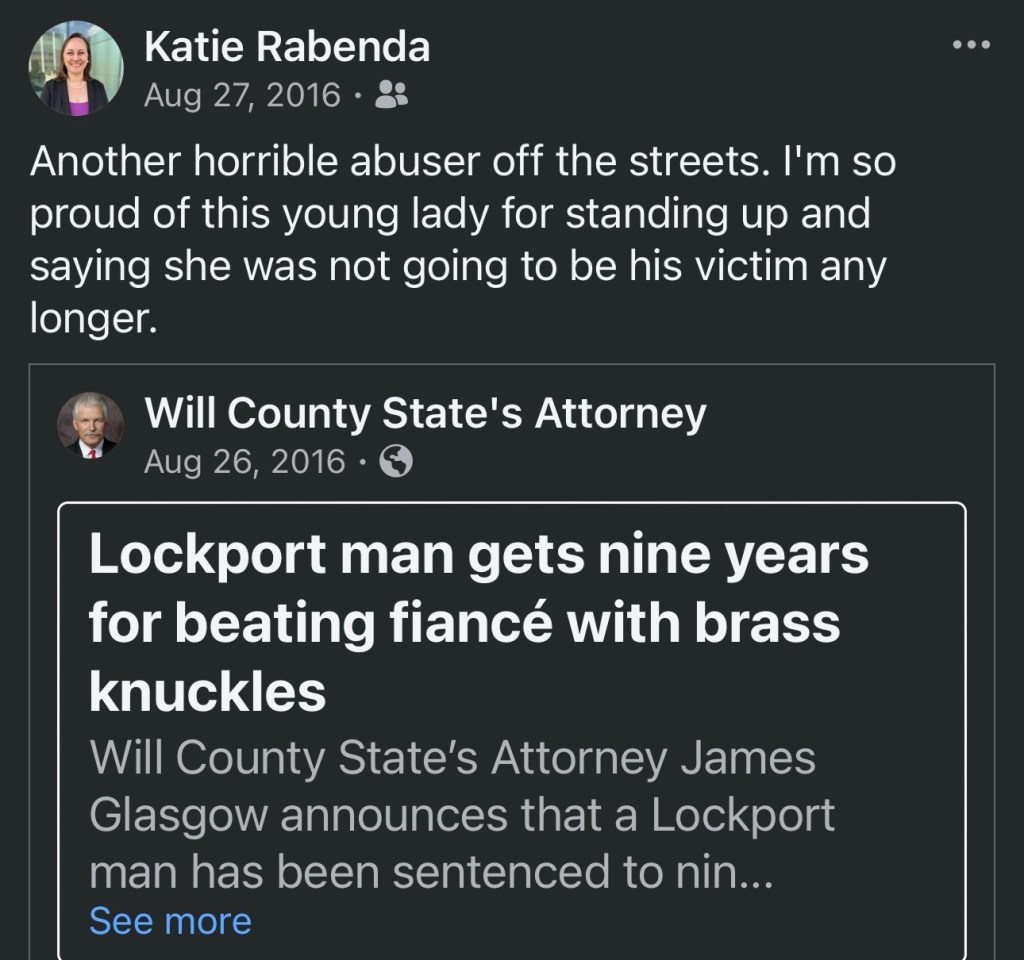Tap the 'Will County State's Attorney James' description line
Viewport: 1024px width, 960px height.
click(x=452, y=758)
